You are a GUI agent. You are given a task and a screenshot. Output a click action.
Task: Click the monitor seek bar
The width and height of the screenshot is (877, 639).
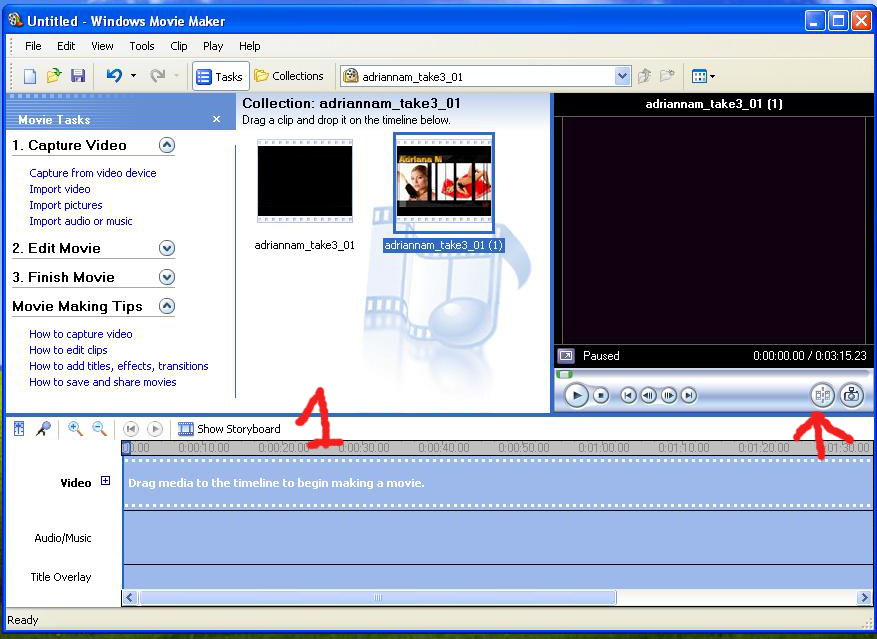(x=713, y=374)
